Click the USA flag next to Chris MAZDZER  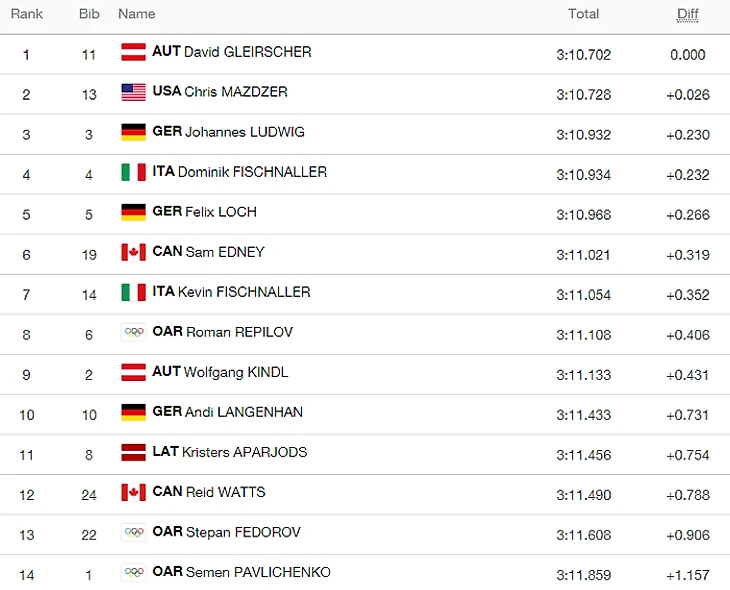[134, 92]
